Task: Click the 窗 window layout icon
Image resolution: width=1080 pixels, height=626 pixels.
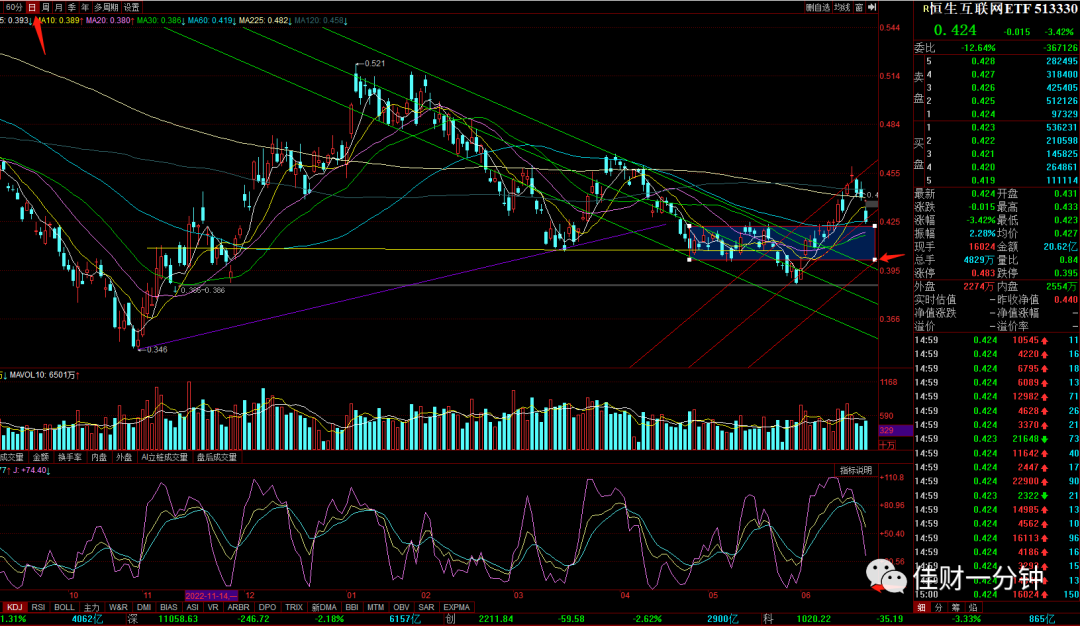Action: click(859, 7)
